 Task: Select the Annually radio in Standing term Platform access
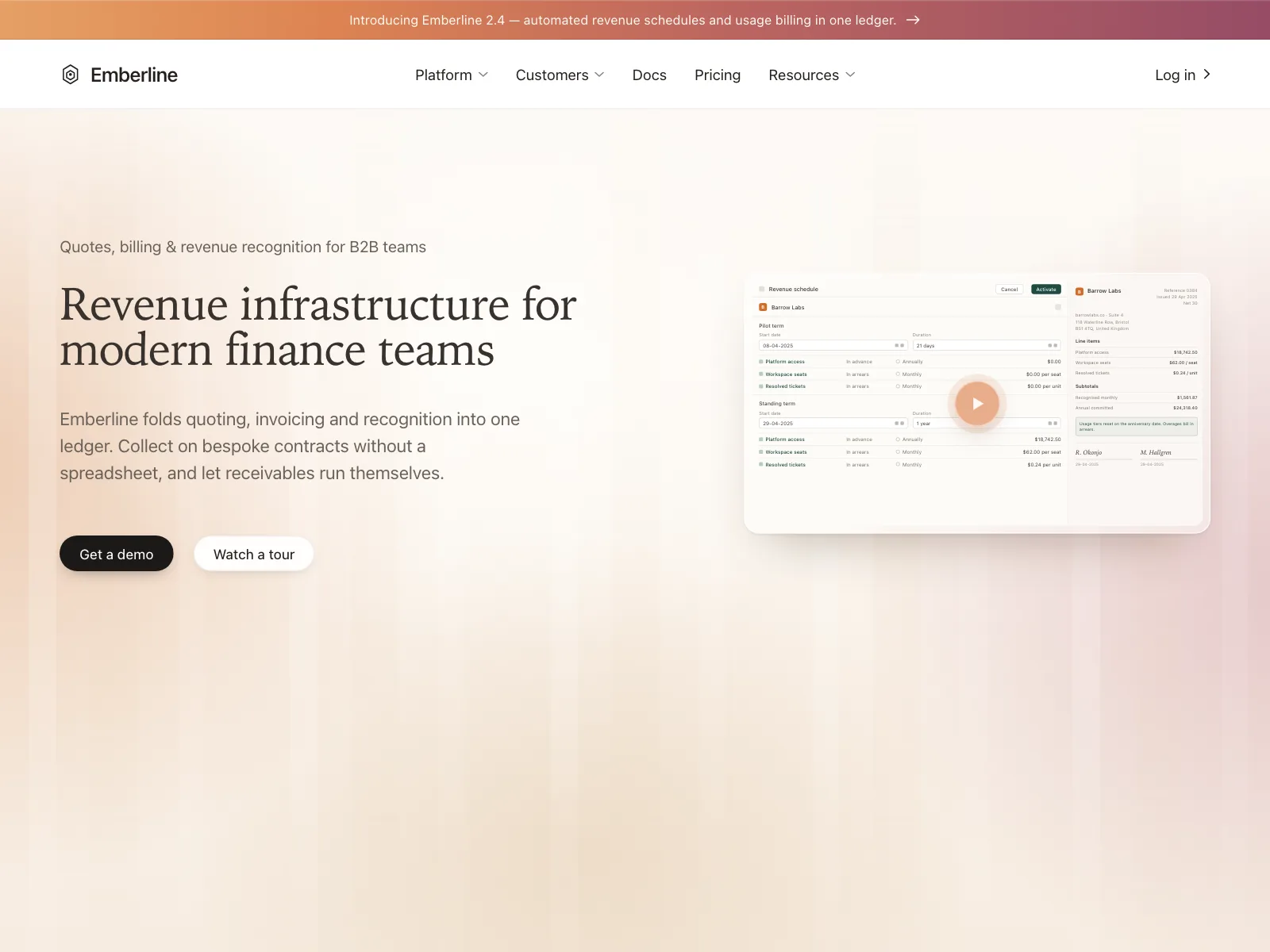pos(898,440)
